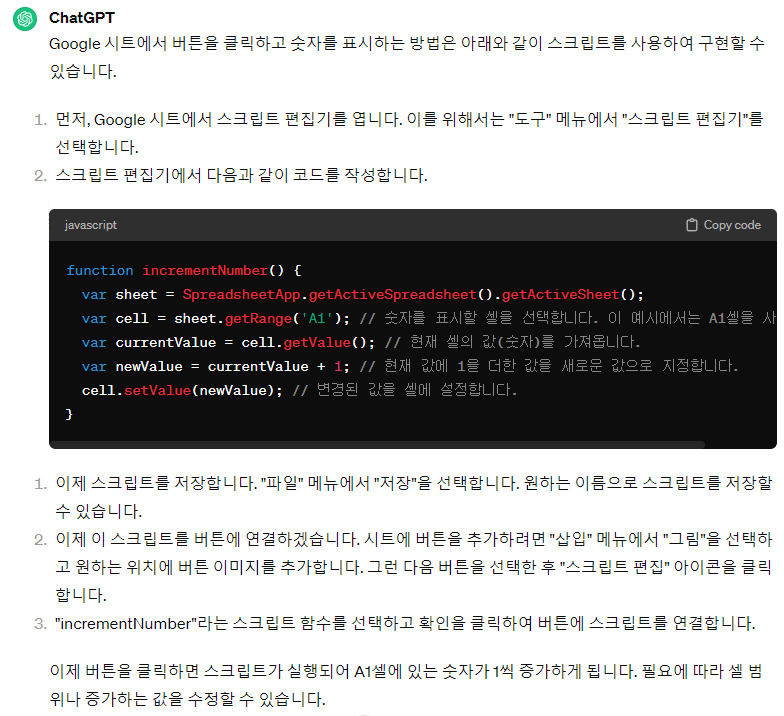Click the step about saving via 파일 menu
The image size is (784, 716).
click(414, 497)
